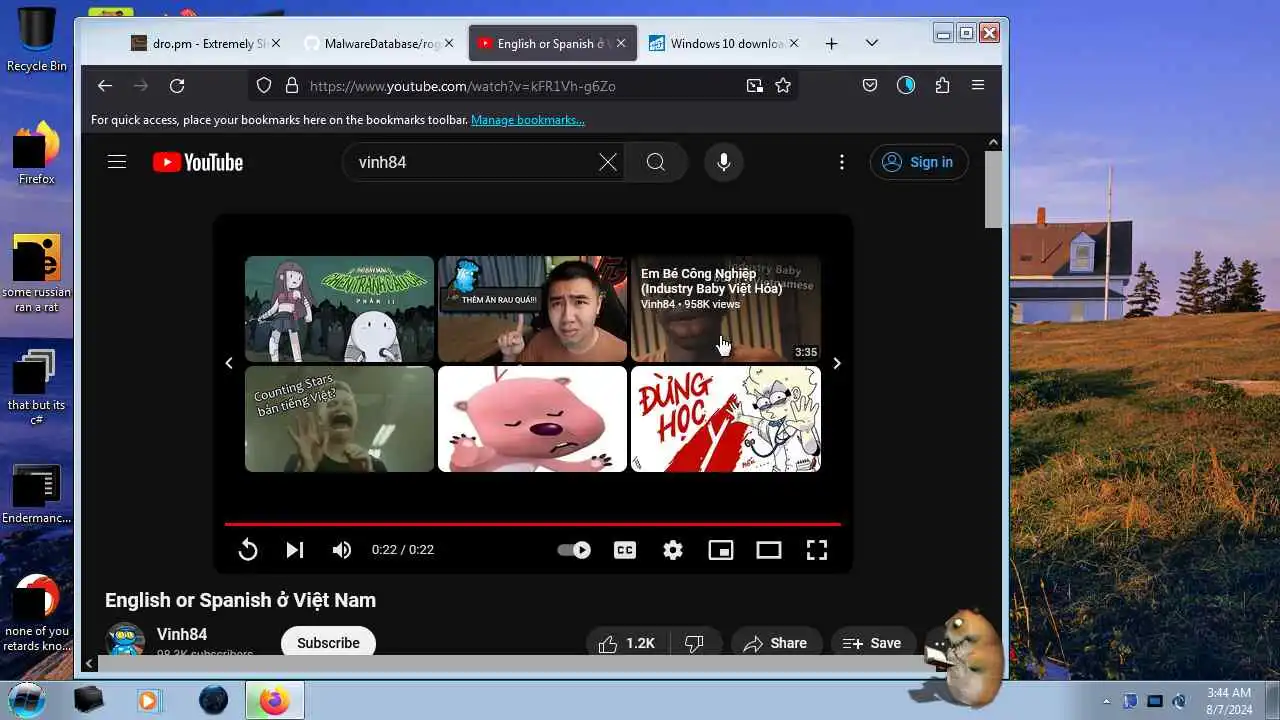The width and height of the screenshot is (1280, 720).
Task: Open the ĐỪNG HỌC suggested video
Action: click(726, 419)
